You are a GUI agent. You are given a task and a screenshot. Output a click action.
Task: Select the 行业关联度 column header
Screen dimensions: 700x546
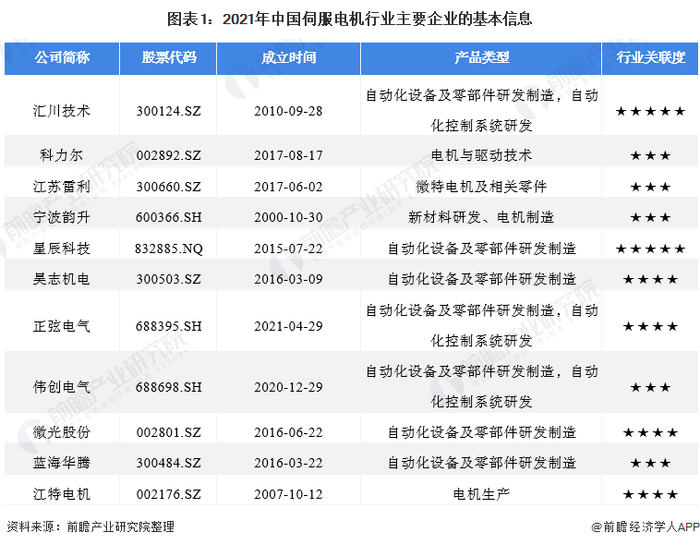(x=650, y=58)
